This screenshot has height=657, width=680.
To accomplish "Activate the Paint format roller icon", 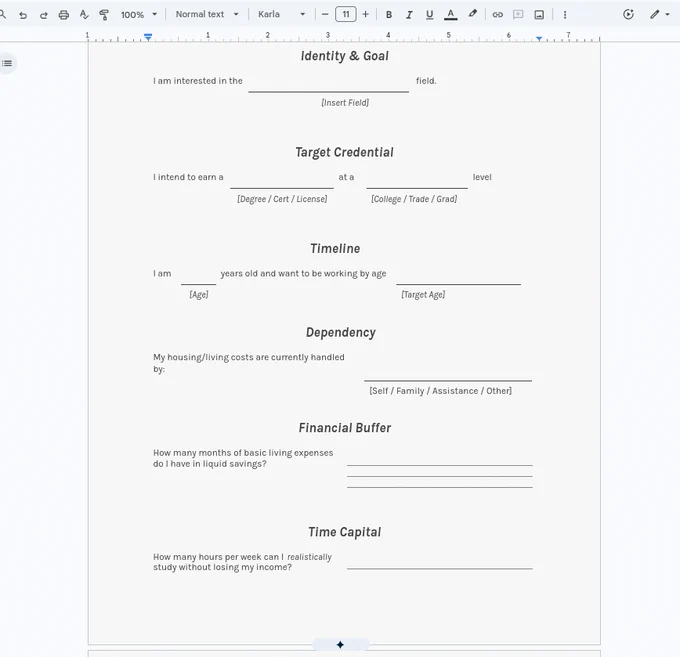I will (104, 15).
